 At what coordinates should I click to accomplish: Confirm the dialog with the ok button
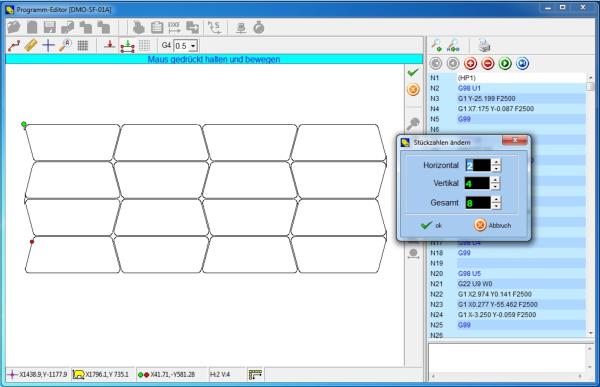coord(431,225)
